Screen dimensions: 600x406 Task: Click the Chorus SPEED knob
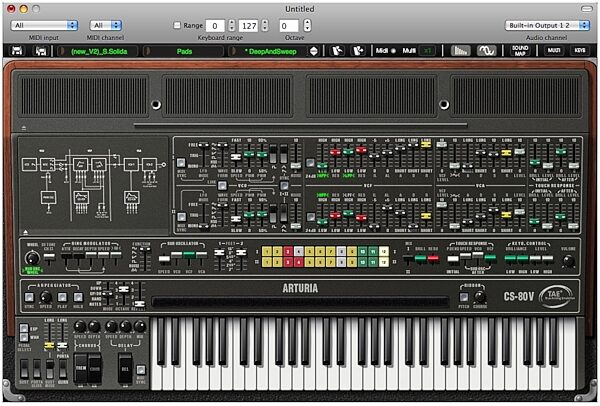80,326
